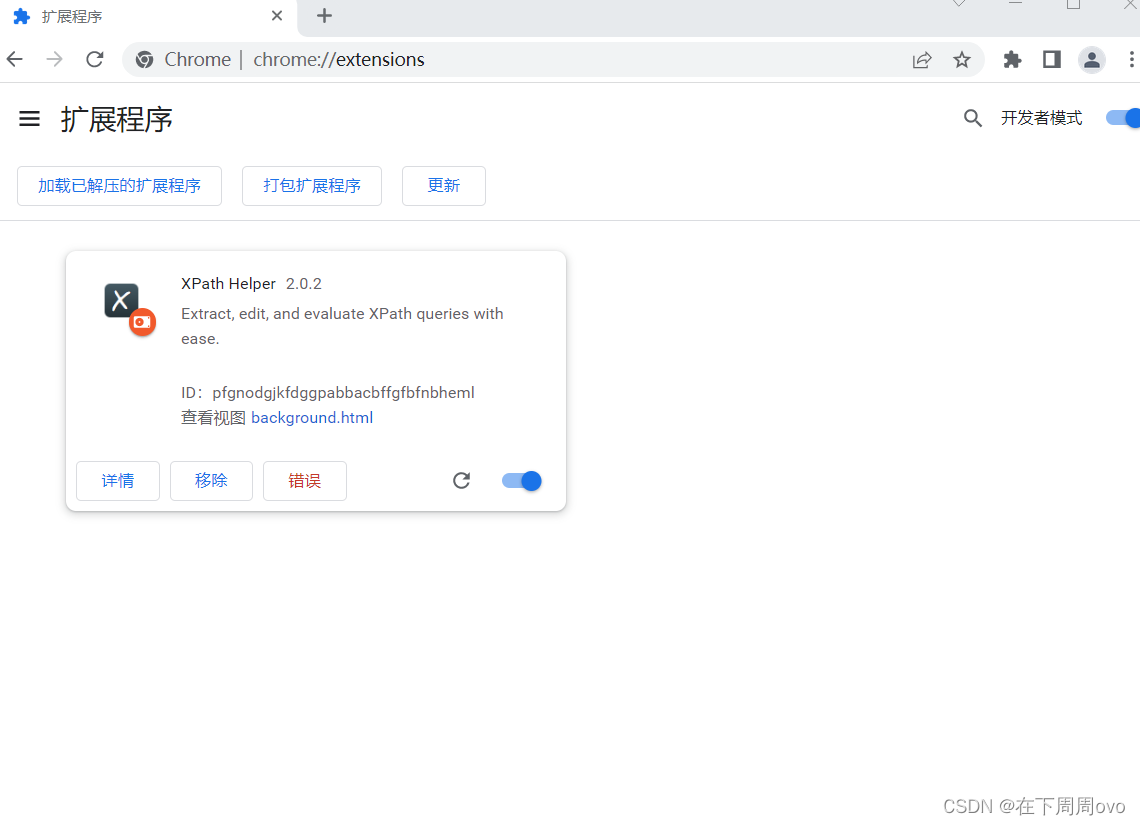Bookmark this page with the star icon
The height and width of the screenshot is (825, 1140).
(x=962, y=60)
